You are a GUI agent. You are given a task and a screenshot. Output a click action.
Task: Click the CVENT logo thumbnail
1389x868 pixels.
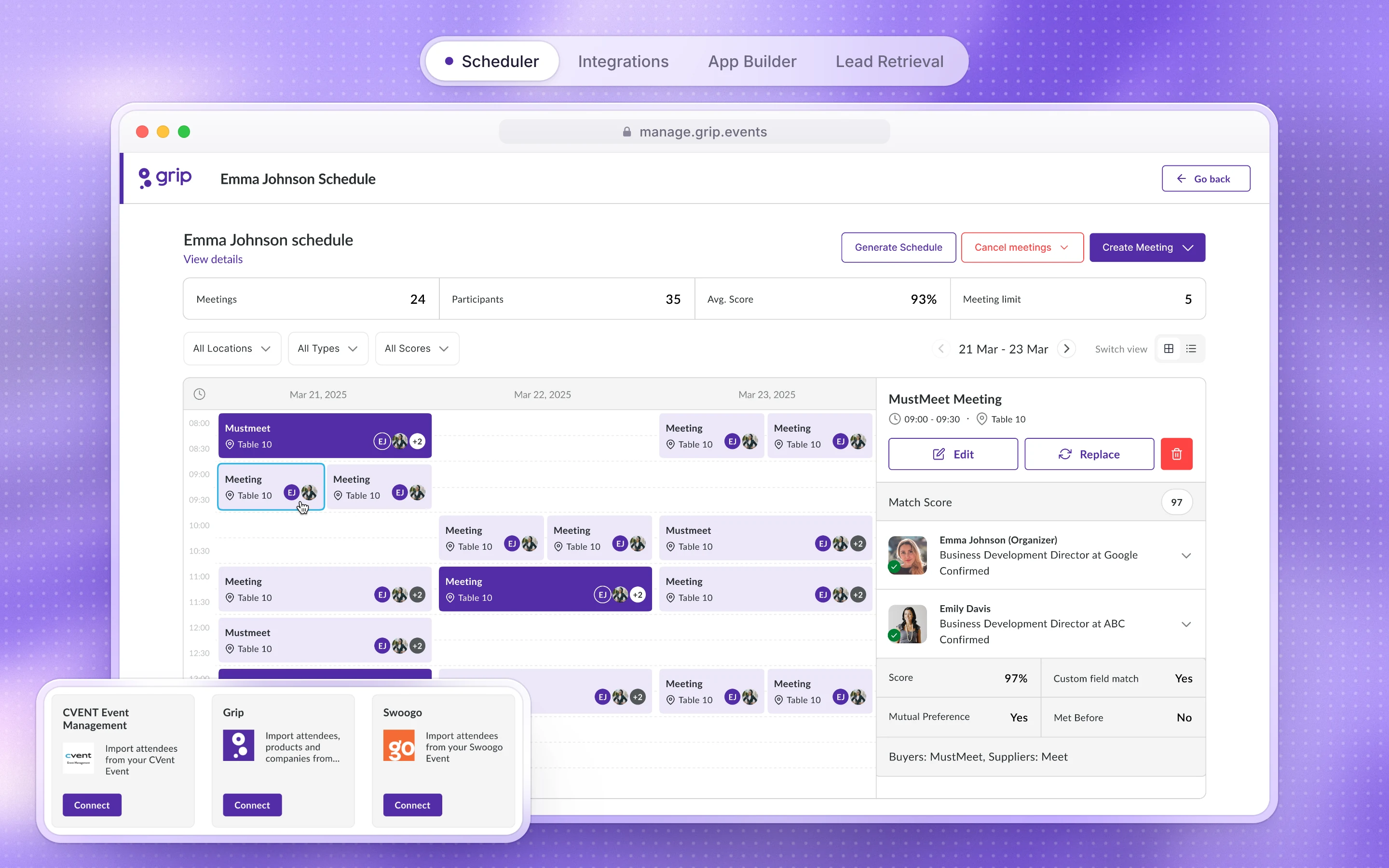tap(78, 758)
